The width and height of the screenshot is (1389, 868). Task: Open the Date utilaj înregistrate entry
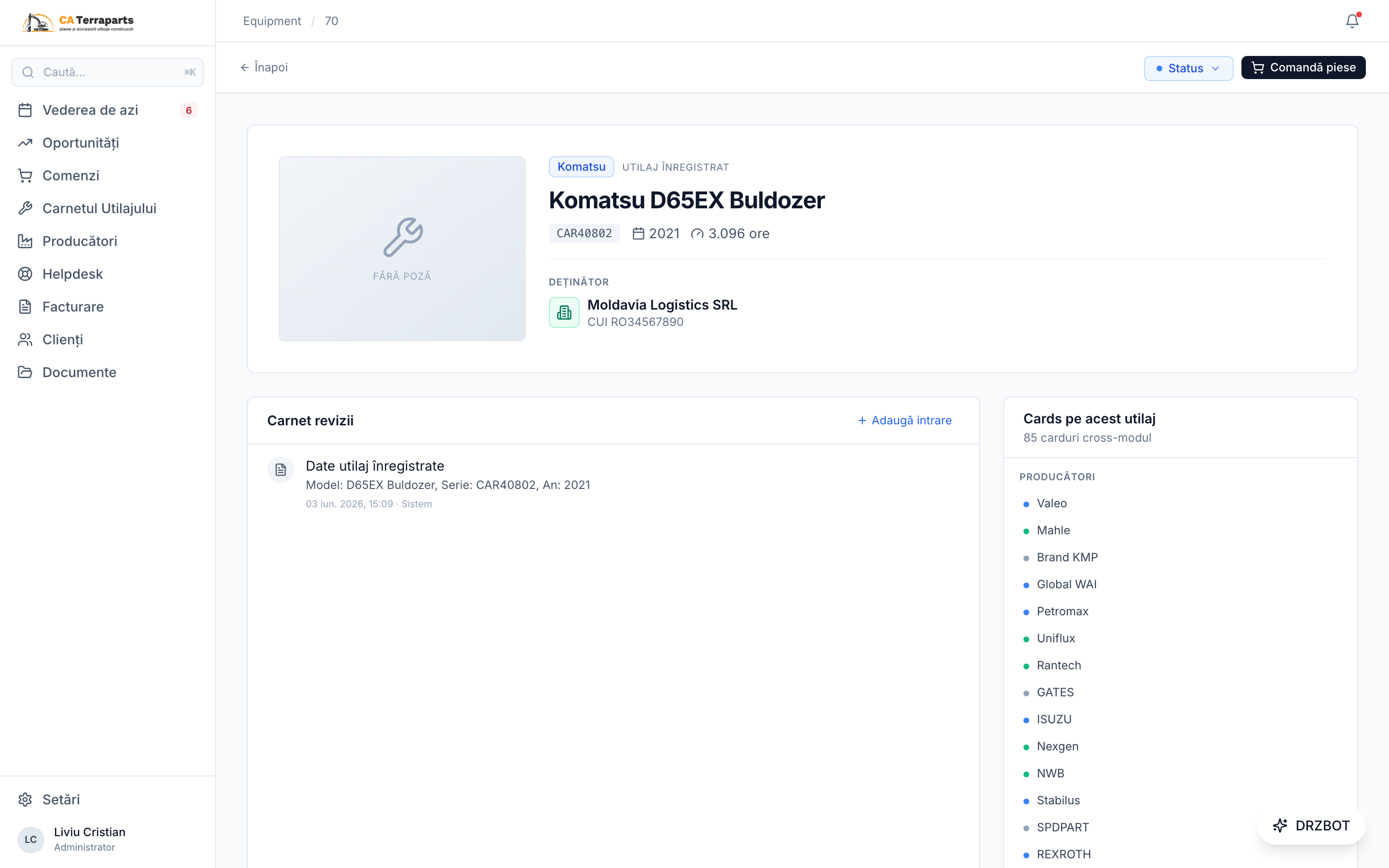(613, 484)
